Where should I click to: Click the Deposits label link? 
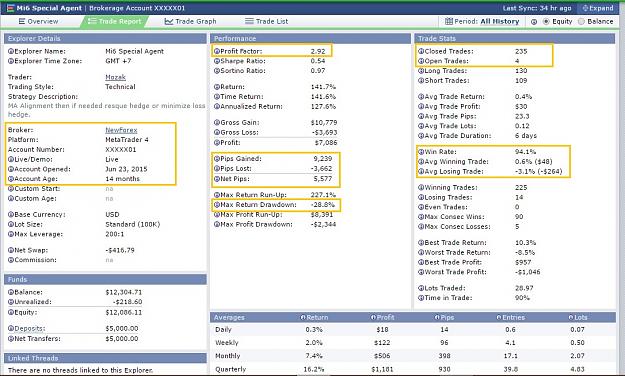[x=29, y=329]
